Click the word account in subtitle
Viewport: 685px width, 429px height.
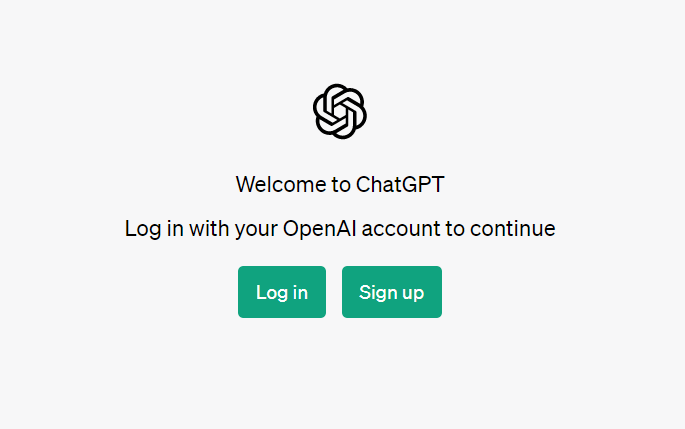pos(401,229)
